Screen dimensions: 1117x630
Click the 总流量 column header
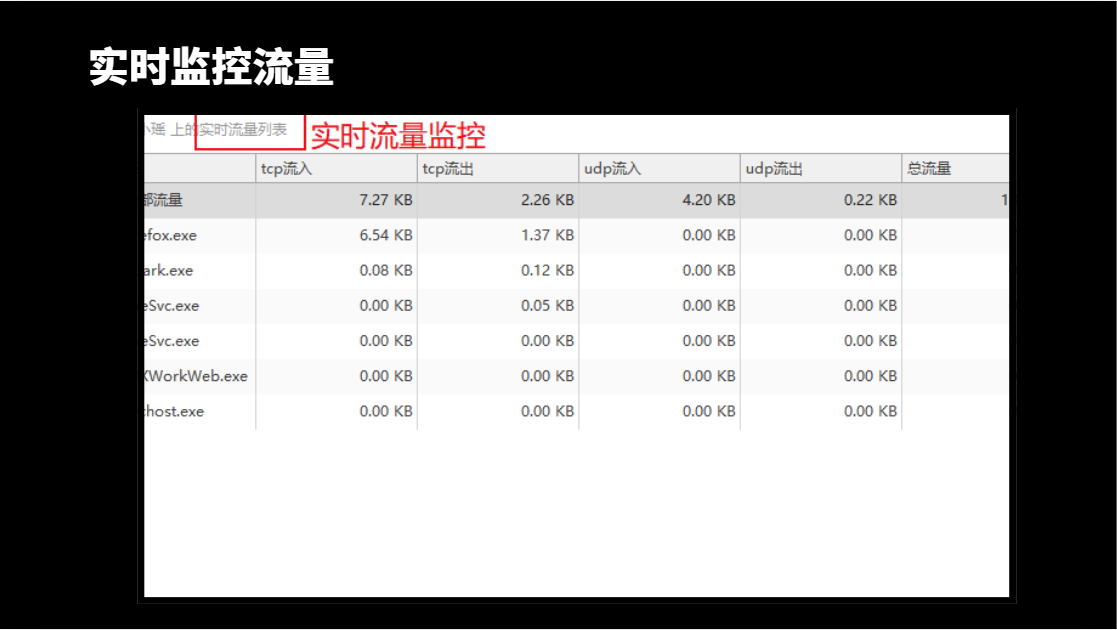tap(955, 169)
